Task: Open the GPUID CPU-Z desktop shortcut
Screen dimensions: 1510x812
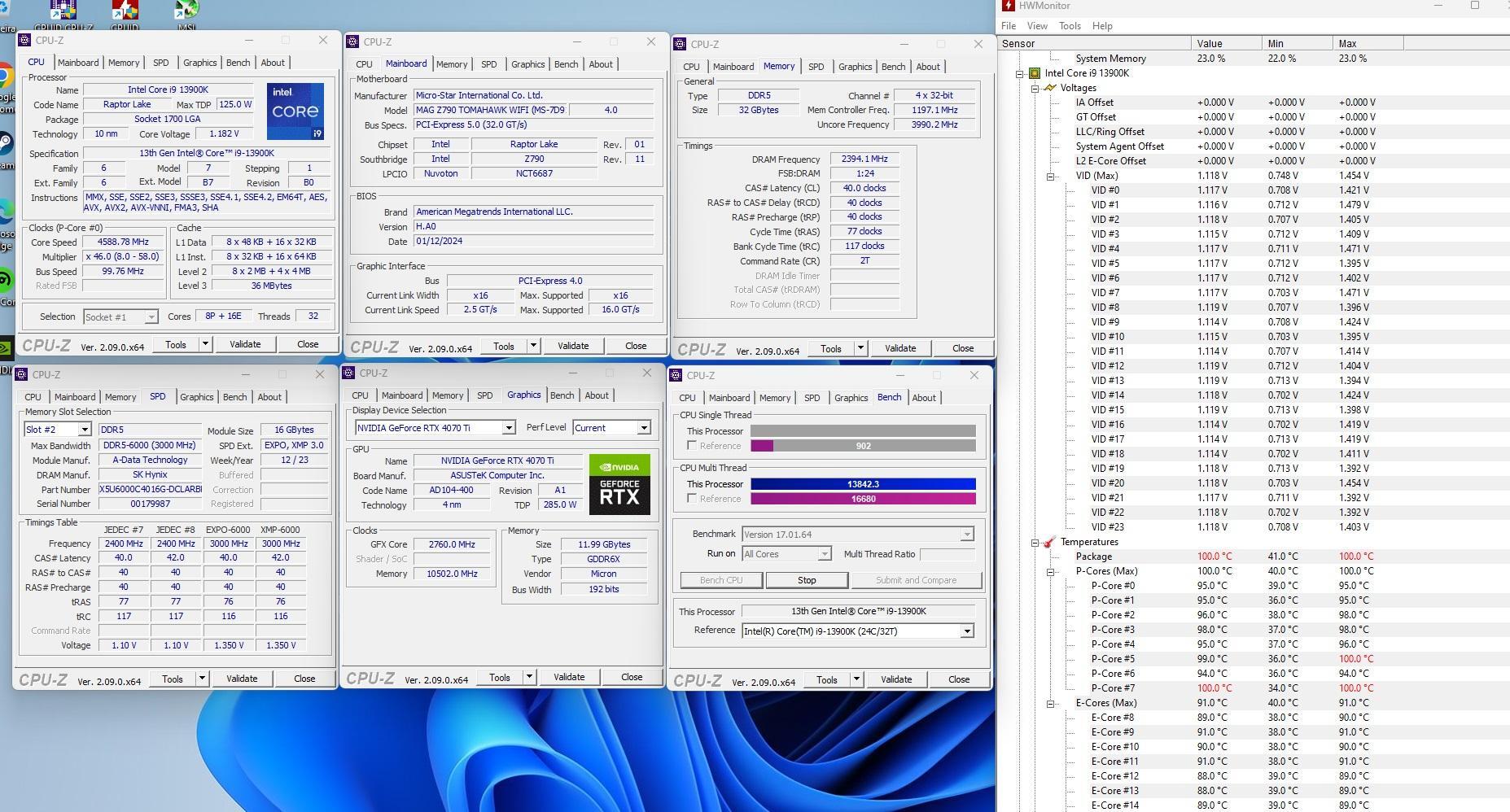Action: (63, 15)
